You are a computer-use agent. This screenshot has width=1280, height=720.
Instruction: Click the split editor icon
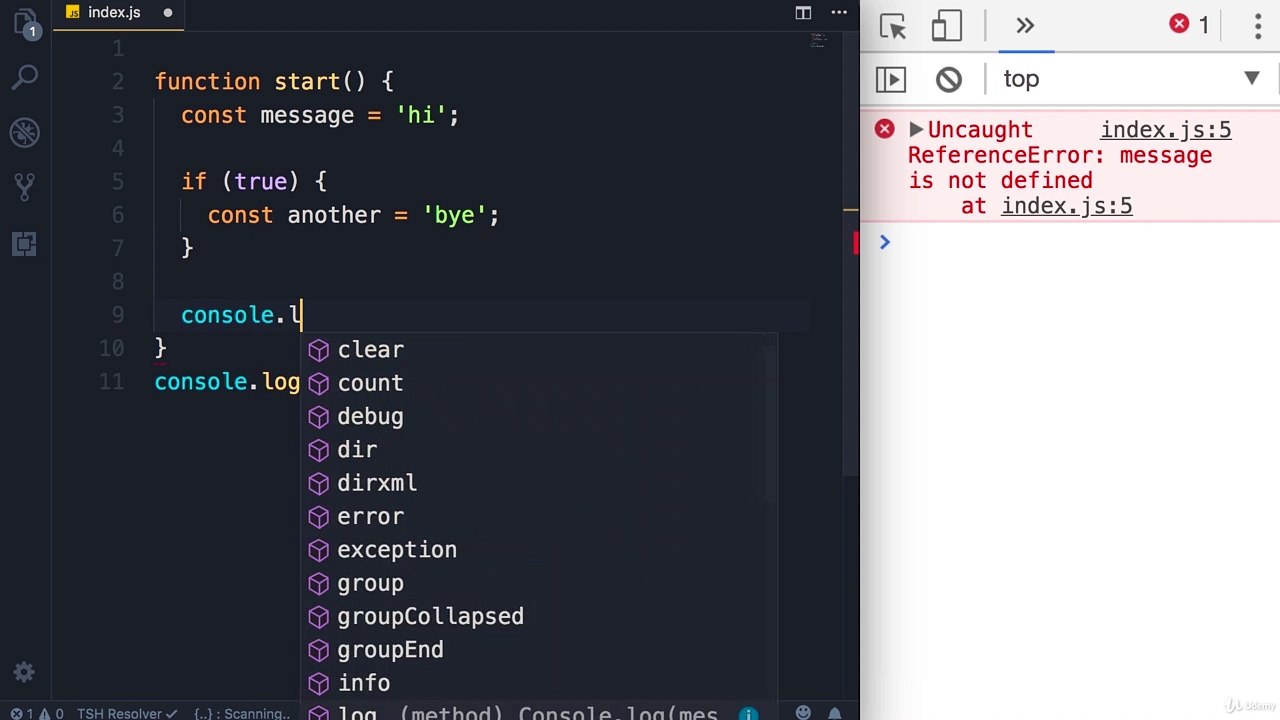click(803, 13)
